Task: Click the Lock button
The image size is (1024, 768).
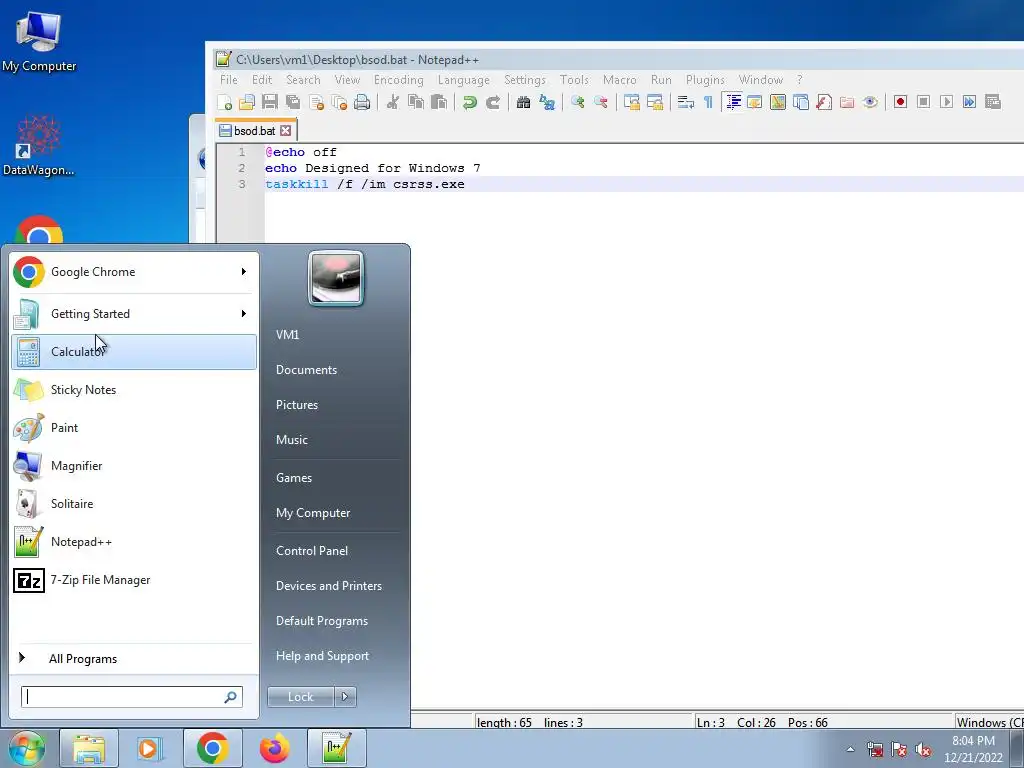Action: point(300,697)
